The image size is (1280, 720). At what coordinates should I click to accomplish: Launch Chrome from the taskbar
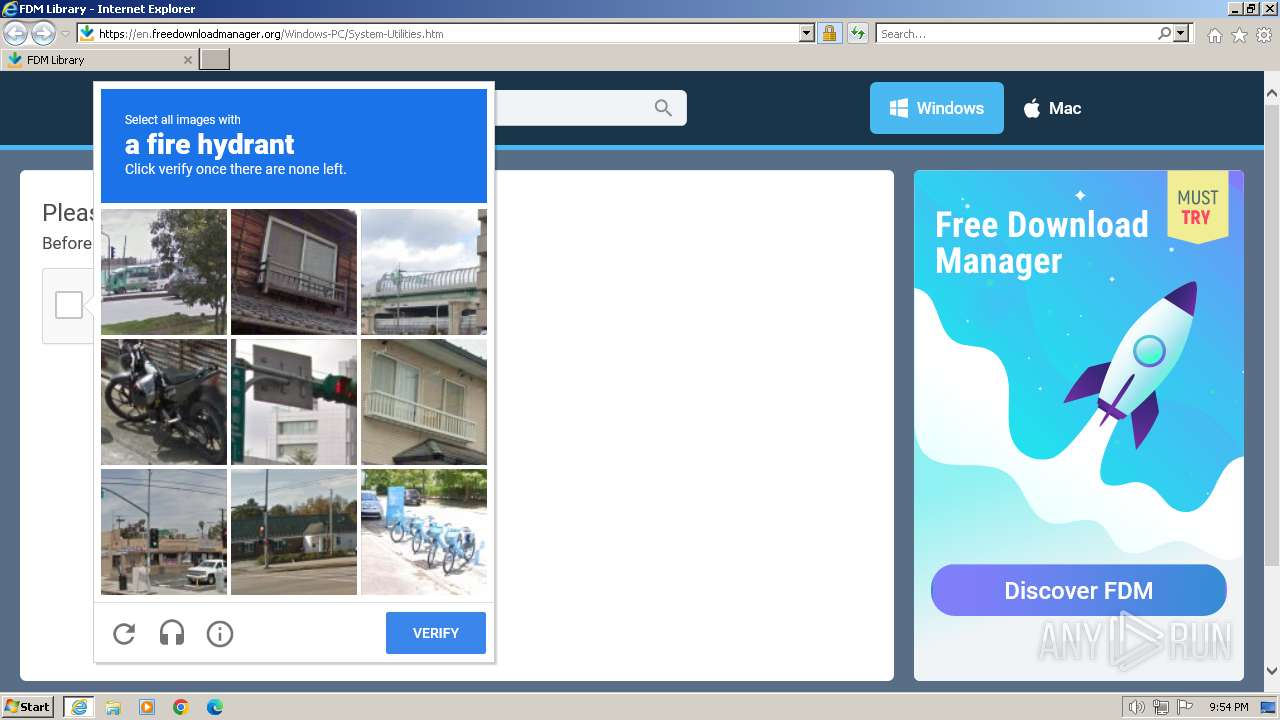181,707
